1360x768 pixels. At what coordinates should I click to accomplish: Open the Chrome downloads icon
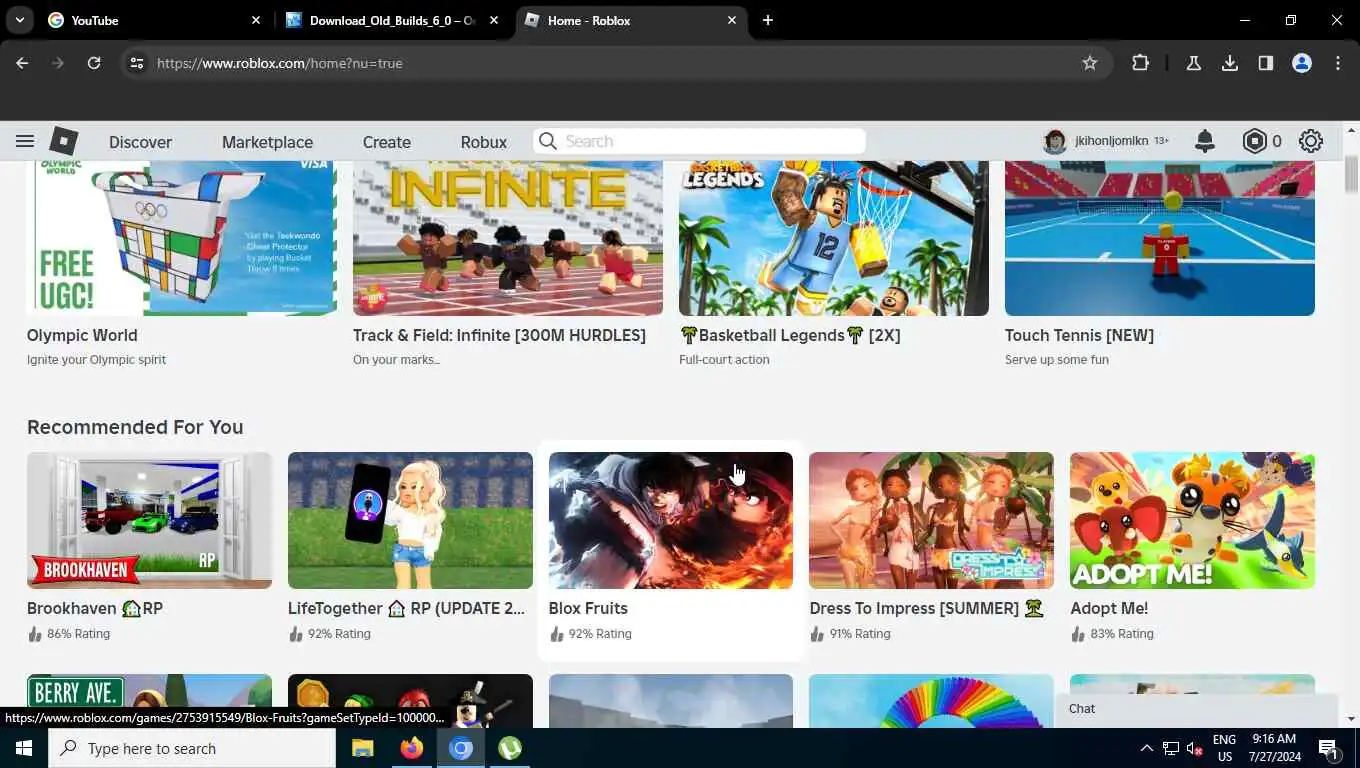click(x=1230, y=63)
